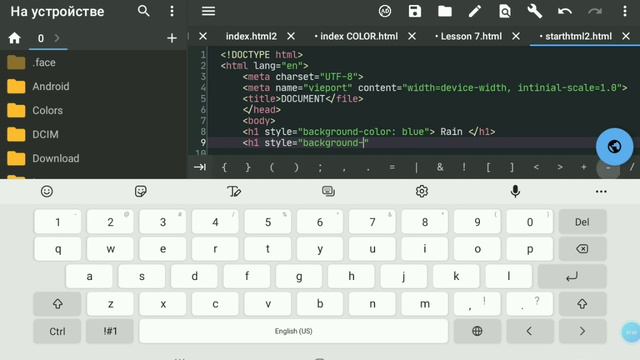
Task: Tap the backspace key
Action: pos(582,249)
